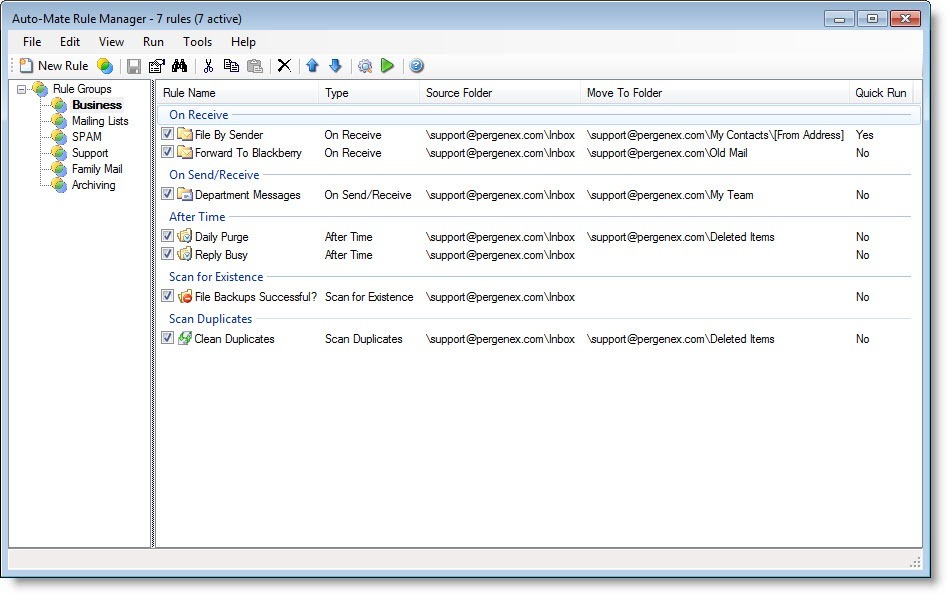Viewport: 947px width, 594px height.
Task: Select the SPAM rule group
Action: (87, 138)
